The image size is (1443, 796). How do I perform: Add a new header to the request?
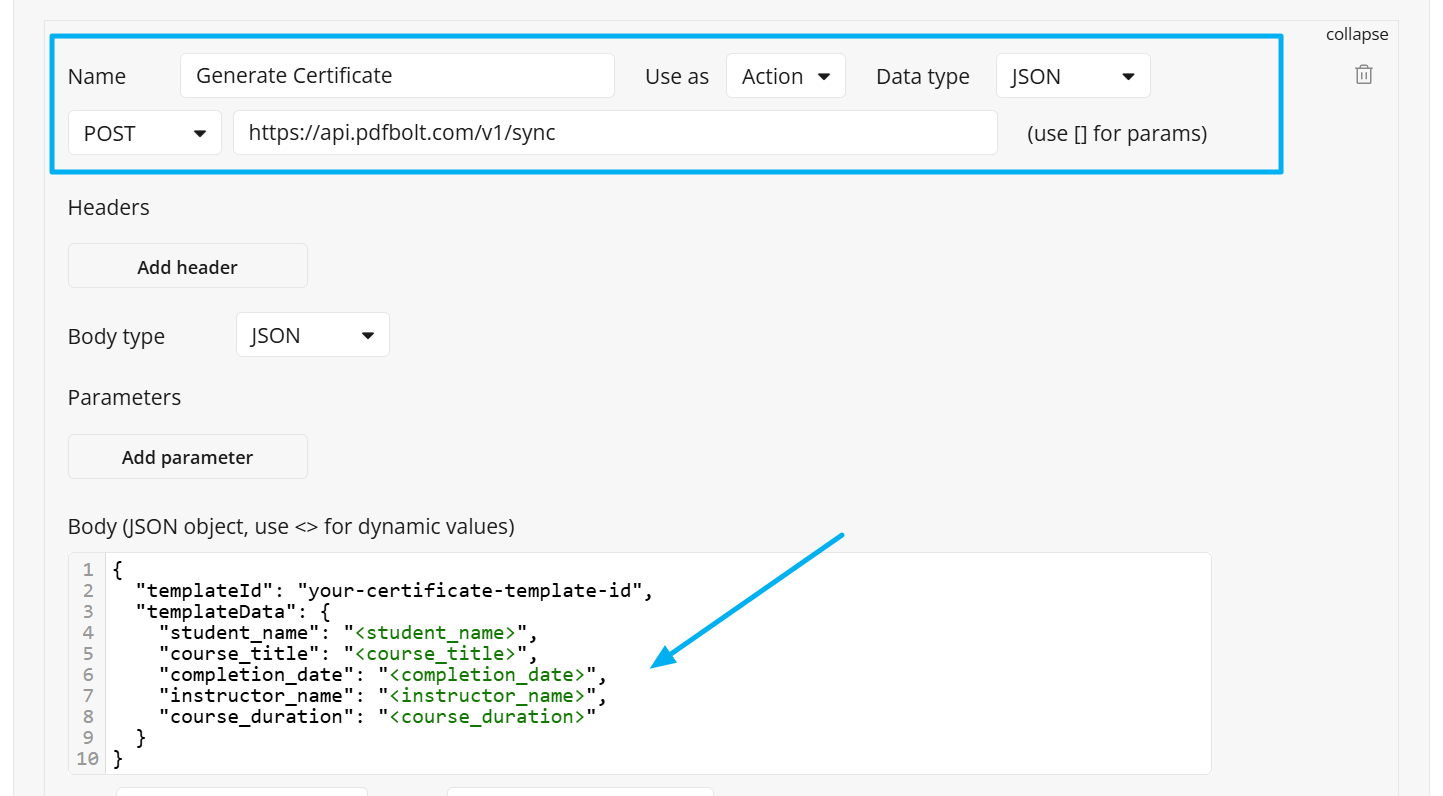tap(187, 266)
